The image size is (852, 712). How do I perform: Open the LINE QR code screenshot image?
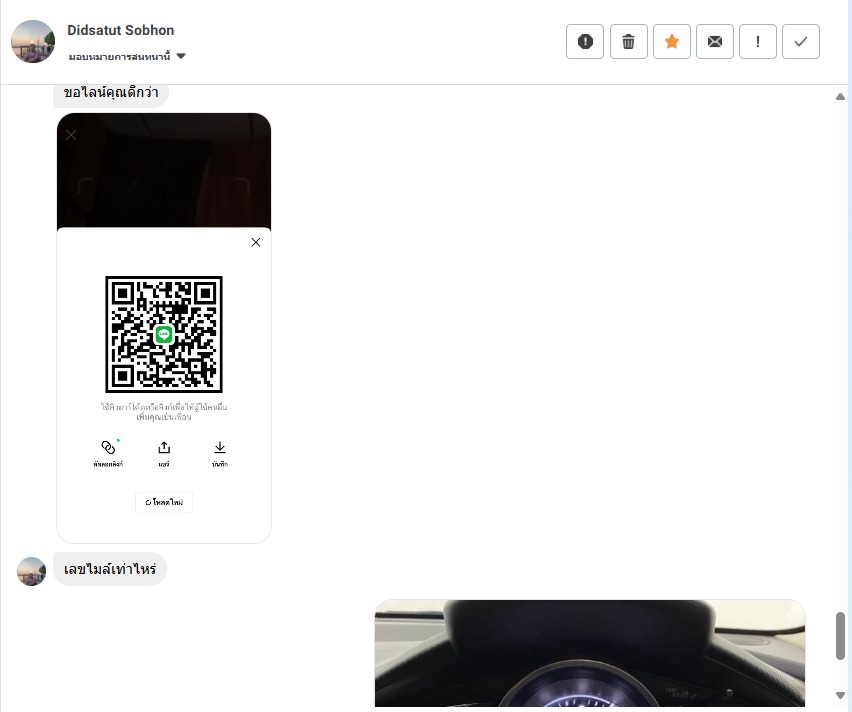pos(164,328)
